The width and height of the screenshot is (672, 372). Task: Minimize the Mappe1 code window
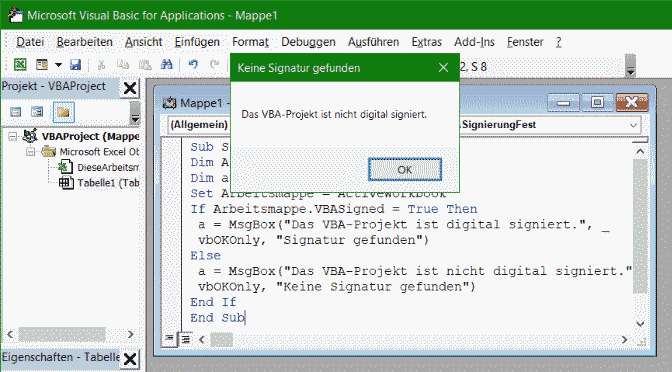563,103
